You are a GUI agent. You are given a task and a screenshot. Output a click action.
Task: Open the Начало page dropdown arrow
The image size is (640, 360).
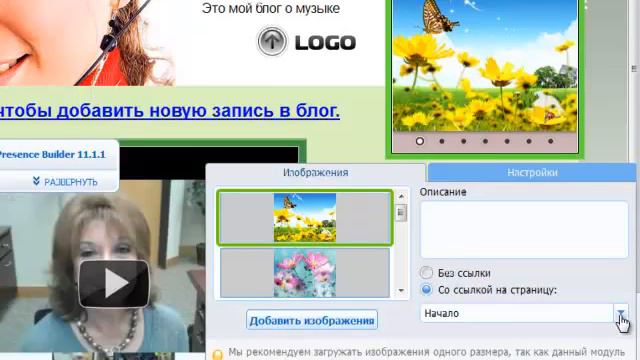621,313
